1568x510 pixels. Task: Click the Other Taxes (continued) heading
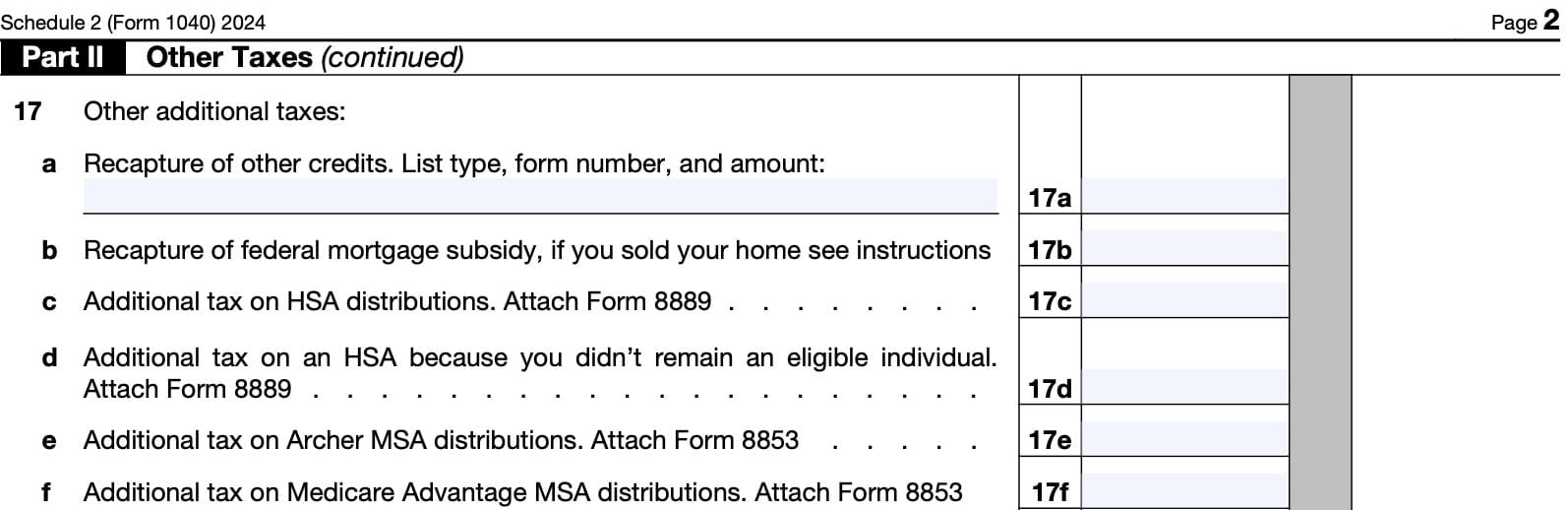coord(305,57)
